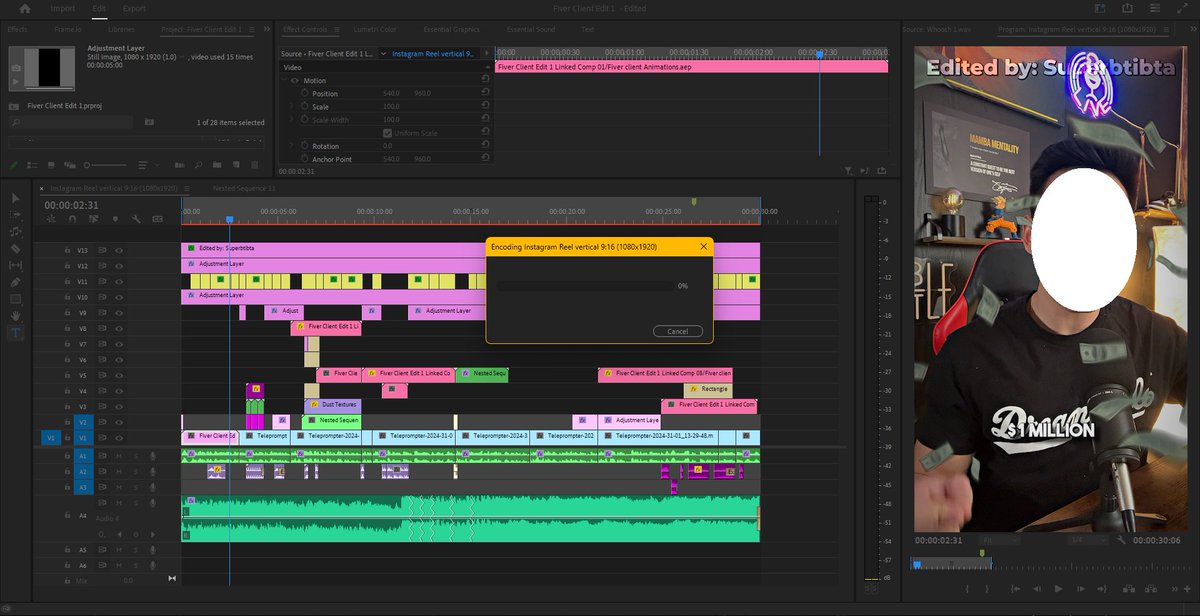Viewport: 1200px width, 616px height.
Task: Open the 1/4 playback resolution dropdown
Action: point(1089,540)
